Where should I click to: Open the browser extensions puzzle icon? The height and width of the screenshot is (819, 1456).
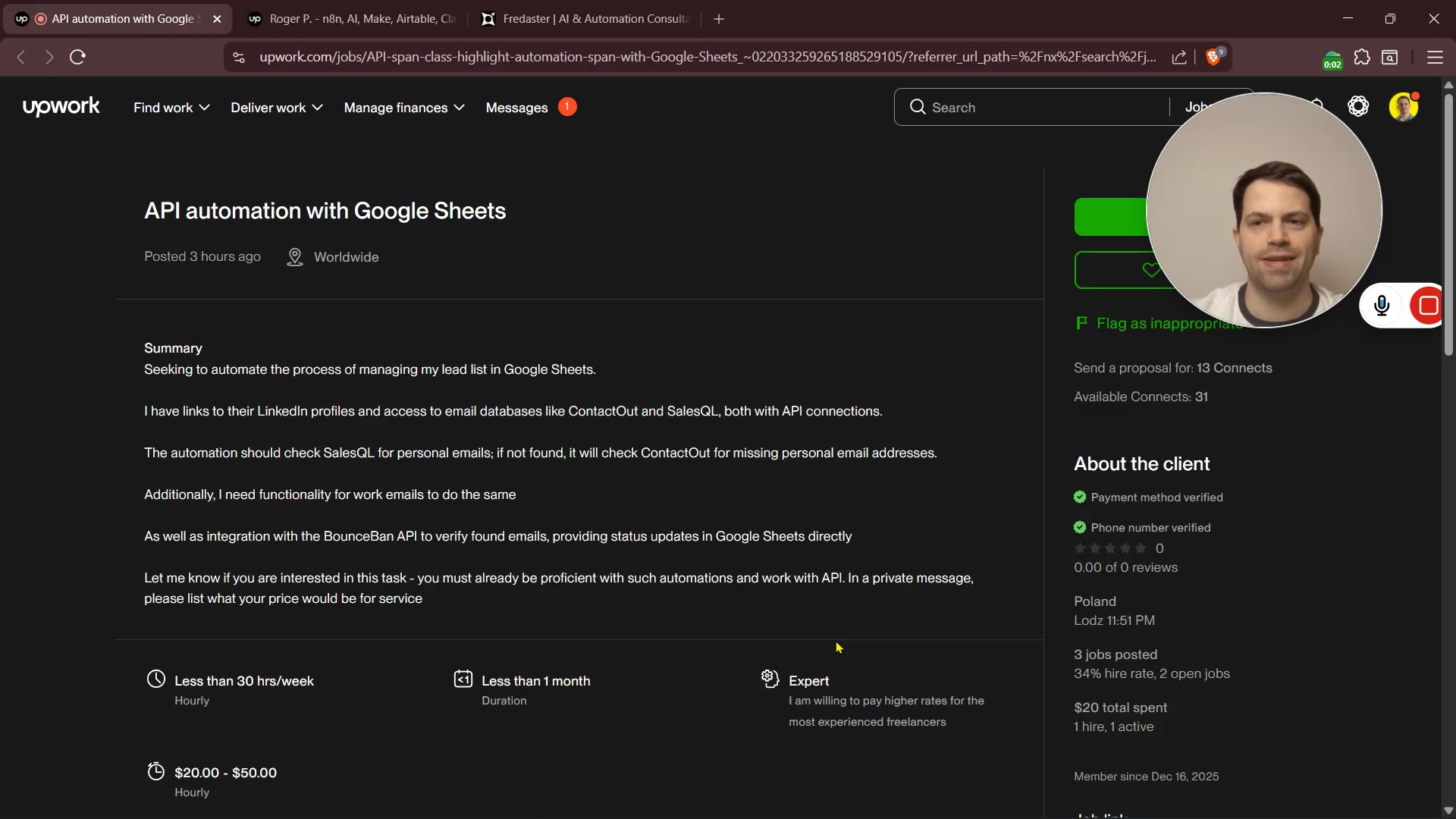point(1362,58)
